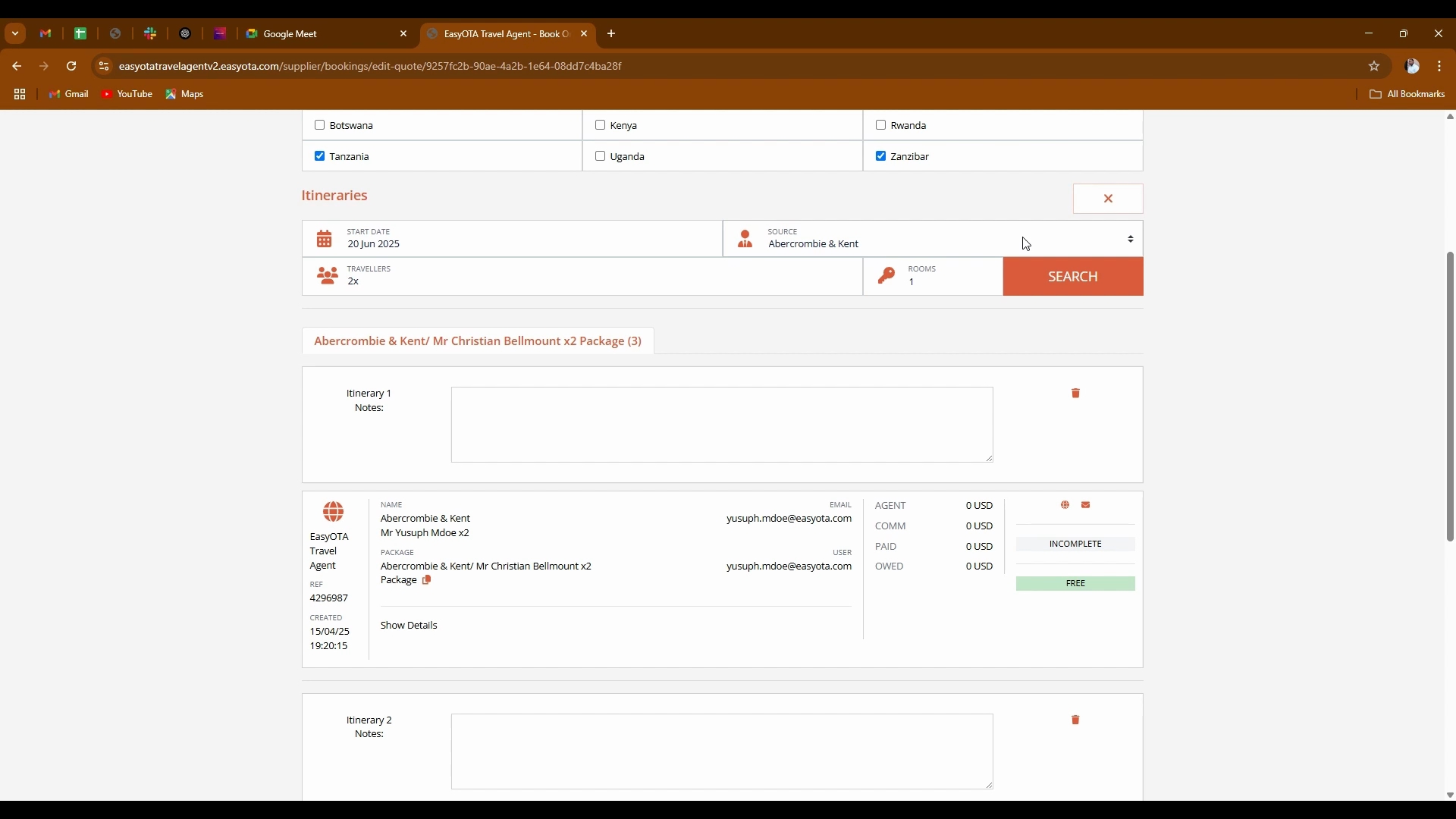
Task: Click the name Mr Yusuph Mdoe x2
Action: coord(425,533)
